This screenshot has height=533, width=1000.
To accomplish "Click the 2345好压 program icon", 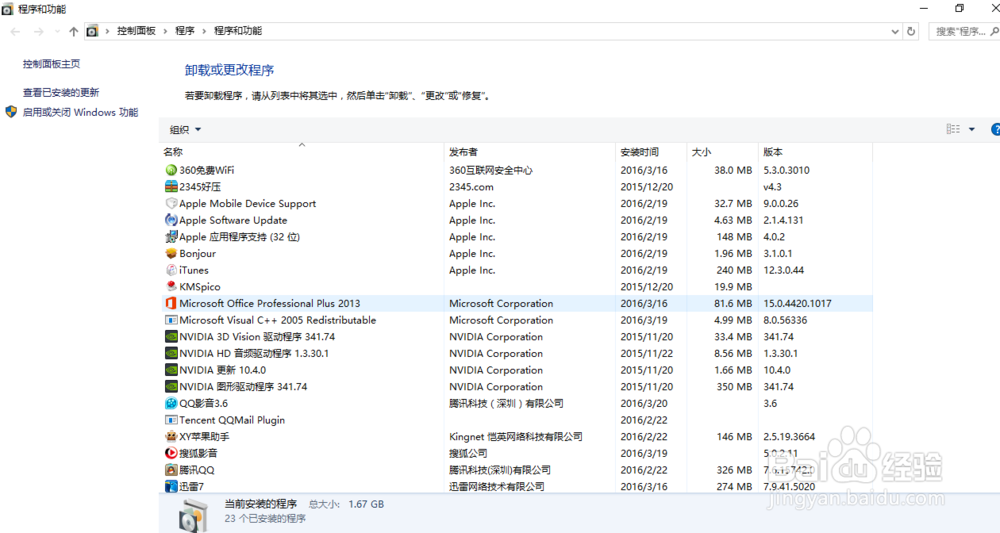I will [171, 187].
